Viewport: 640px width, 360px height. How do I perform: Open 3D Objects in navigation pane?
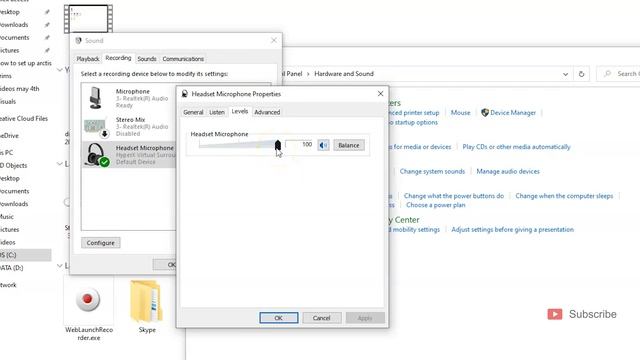pos(13,166)
